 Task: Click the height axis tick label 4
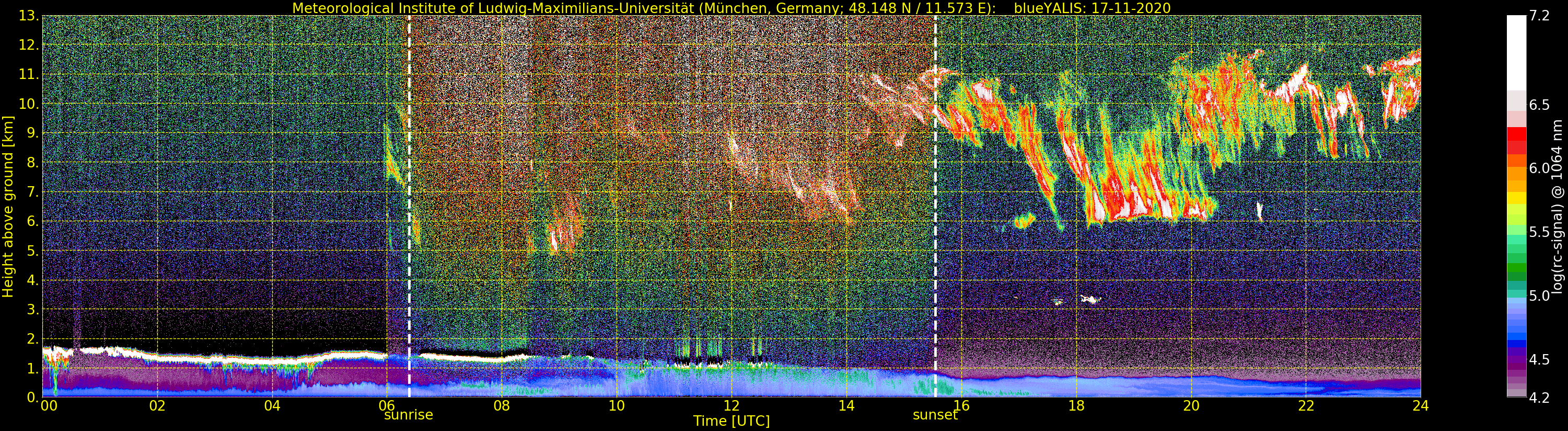[33, 280]
